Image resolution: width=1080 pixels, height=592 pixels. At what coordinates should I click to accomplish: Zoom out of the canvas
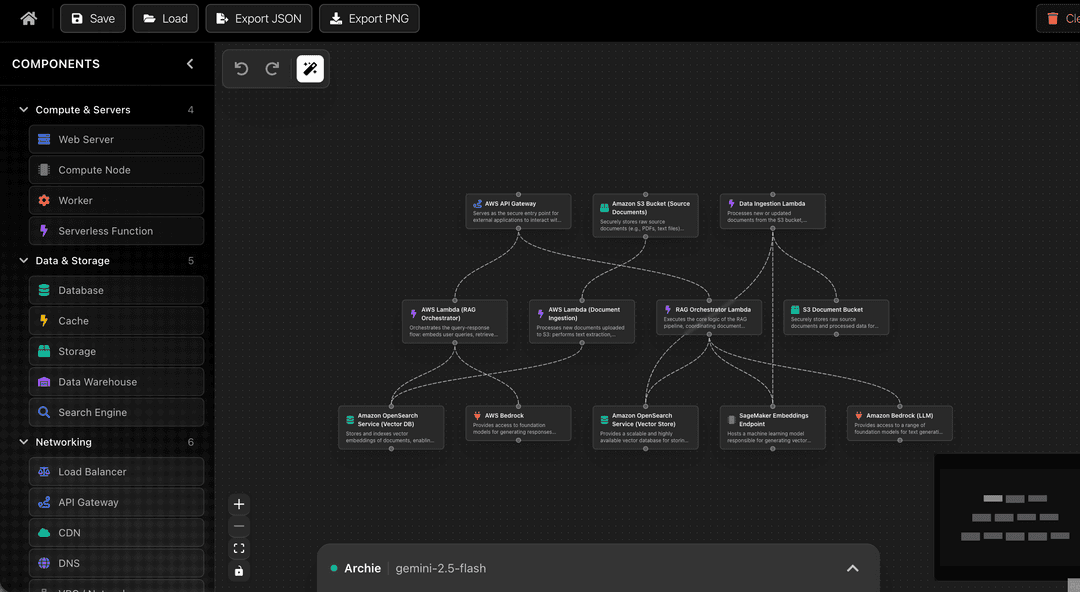pos(238,526)
